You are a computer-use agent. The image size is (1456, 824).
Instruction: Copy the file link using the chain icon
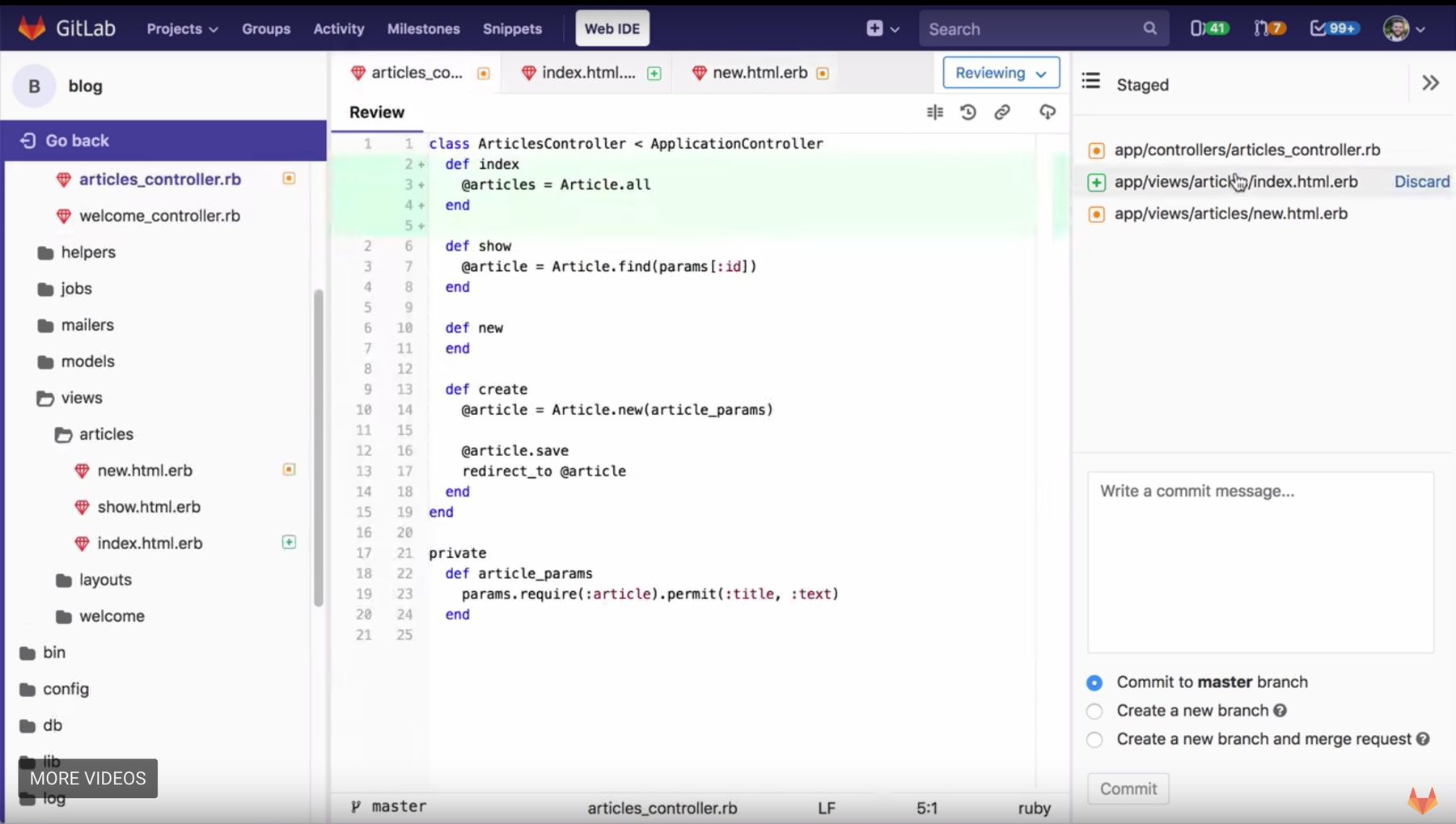1002,112
